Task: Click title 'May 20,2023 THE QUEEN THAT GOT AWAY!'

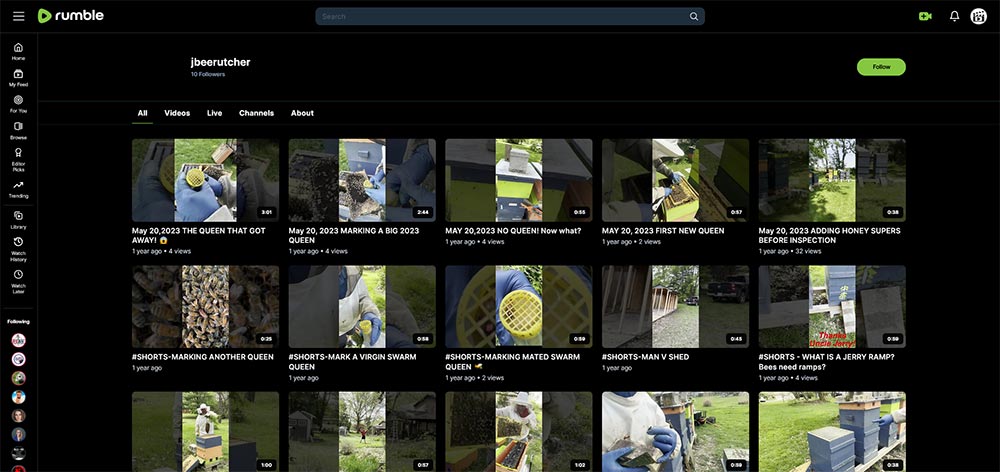Action: tap(199, 235)
